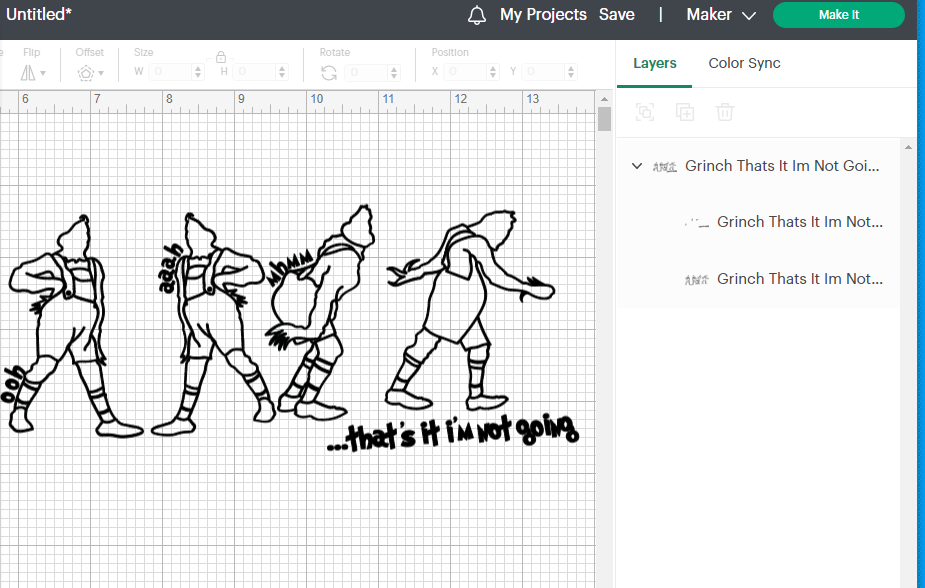Viewport: 925px width, 588px height.
Task: Select the 'mhmm' bending Grinch figure
Action: click(320, 313)
